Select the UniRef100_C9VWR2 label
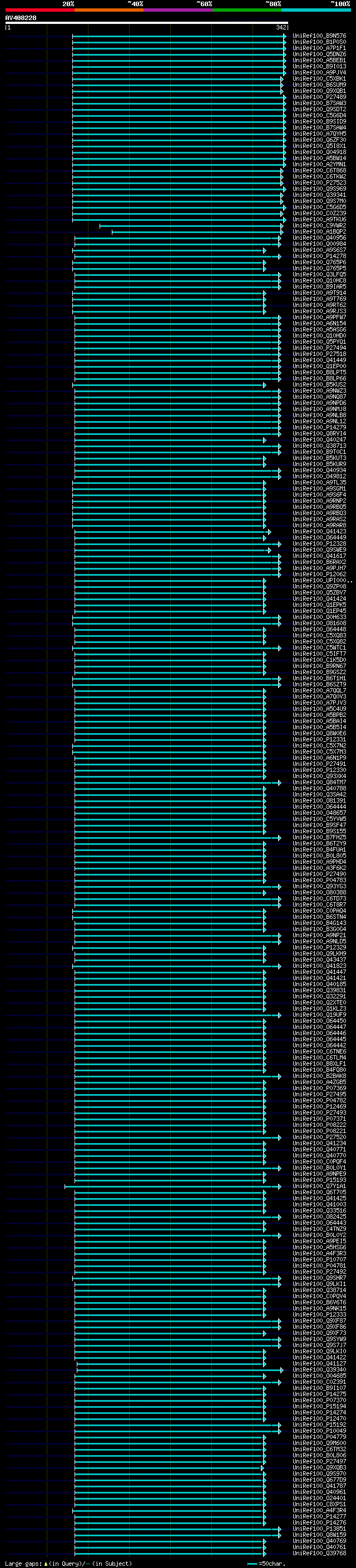Image resolution: width=356 pixels, height=1568 pixels. (319, 225)
